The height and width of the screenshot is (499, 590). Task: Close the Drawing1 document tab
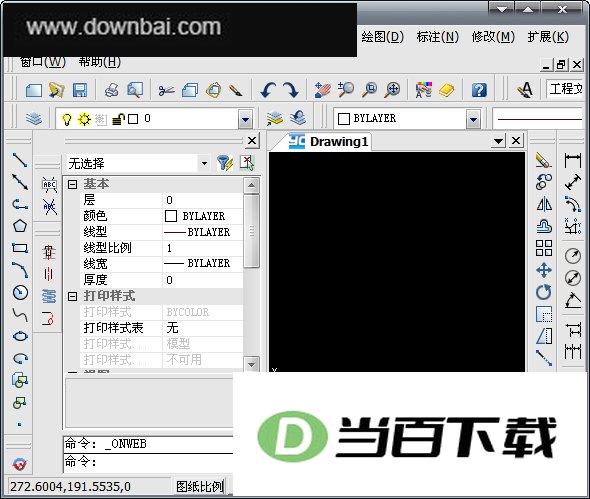pos(516,141)
